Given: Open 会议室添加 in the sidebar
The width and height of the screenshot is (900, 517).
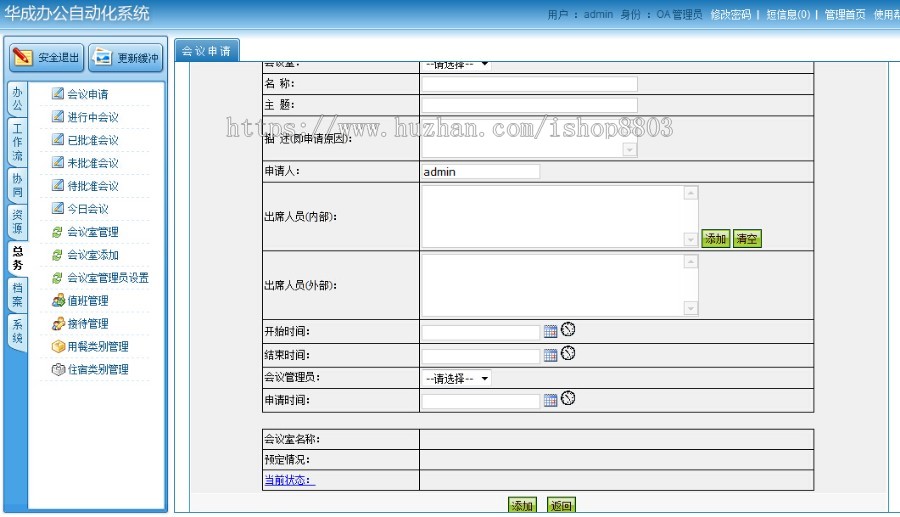Looking at the screenshot, I should click(x=93, y=255).
